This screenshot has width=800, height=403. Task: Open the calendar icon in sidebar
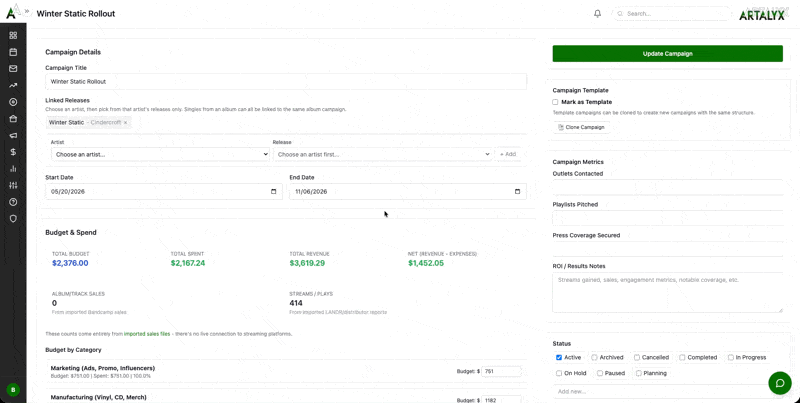point(13,52)
